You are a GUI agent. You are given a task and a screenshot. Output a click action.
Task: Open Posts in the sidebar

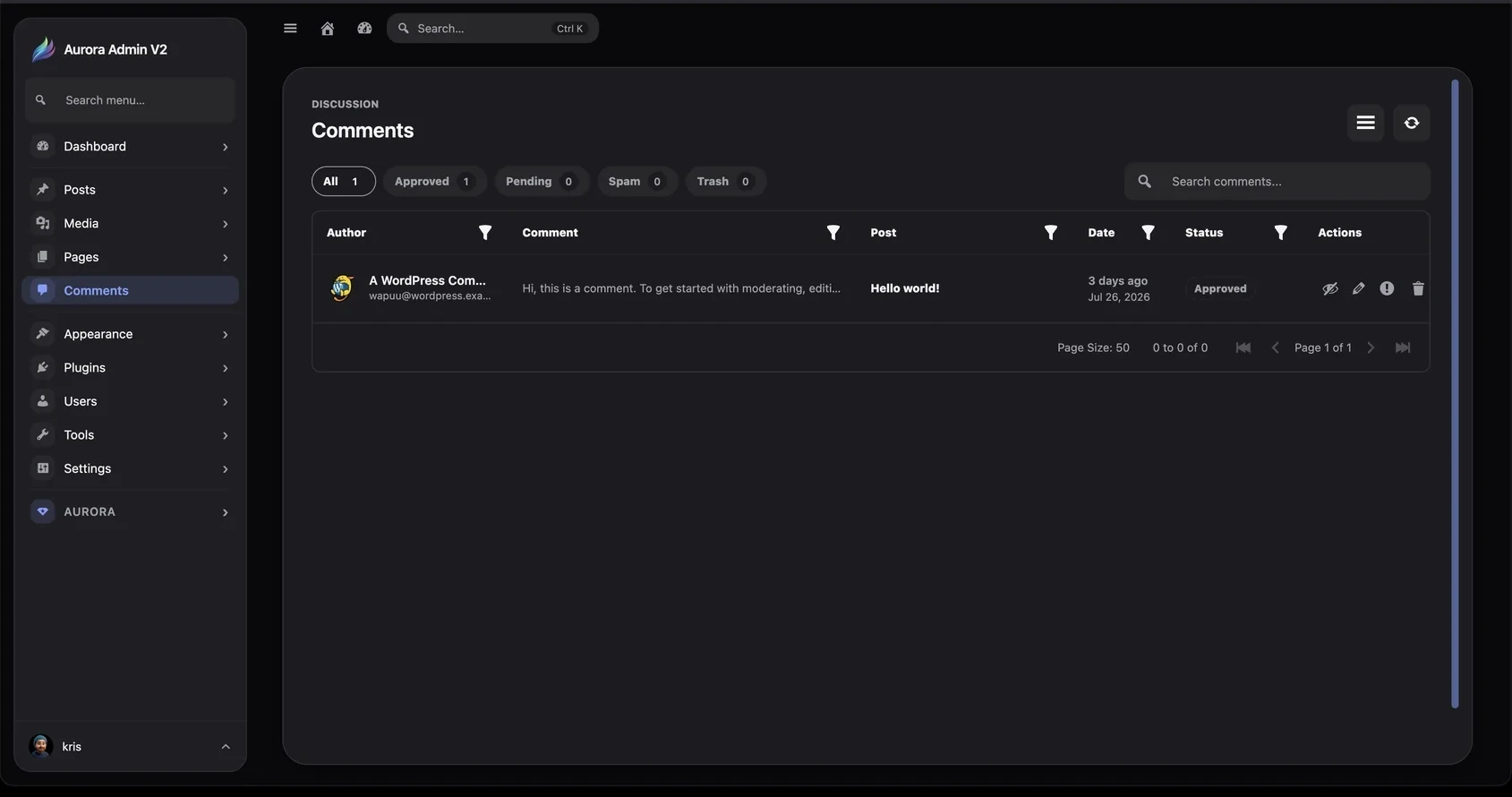[130, 190]
